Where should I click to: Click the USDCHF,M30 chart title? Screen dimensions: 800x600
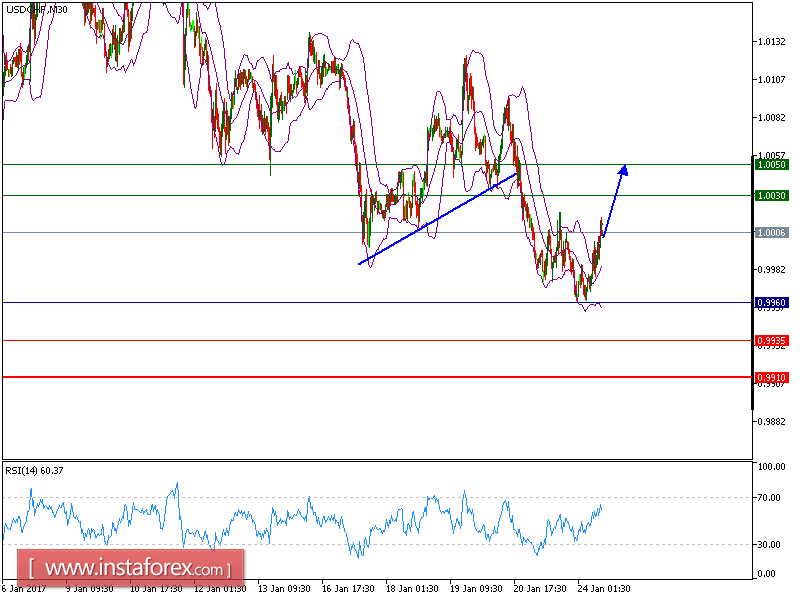[37, 9]
